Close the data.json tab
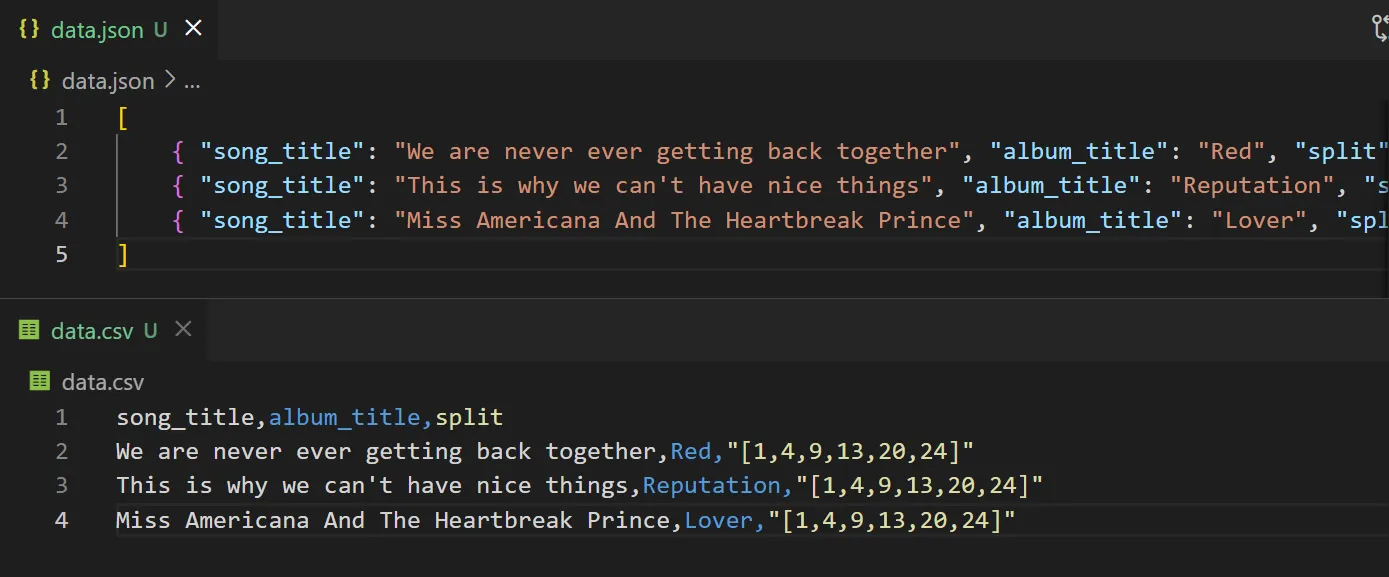The height and width of the screenshot is (577, 1389). coord(193,29)
